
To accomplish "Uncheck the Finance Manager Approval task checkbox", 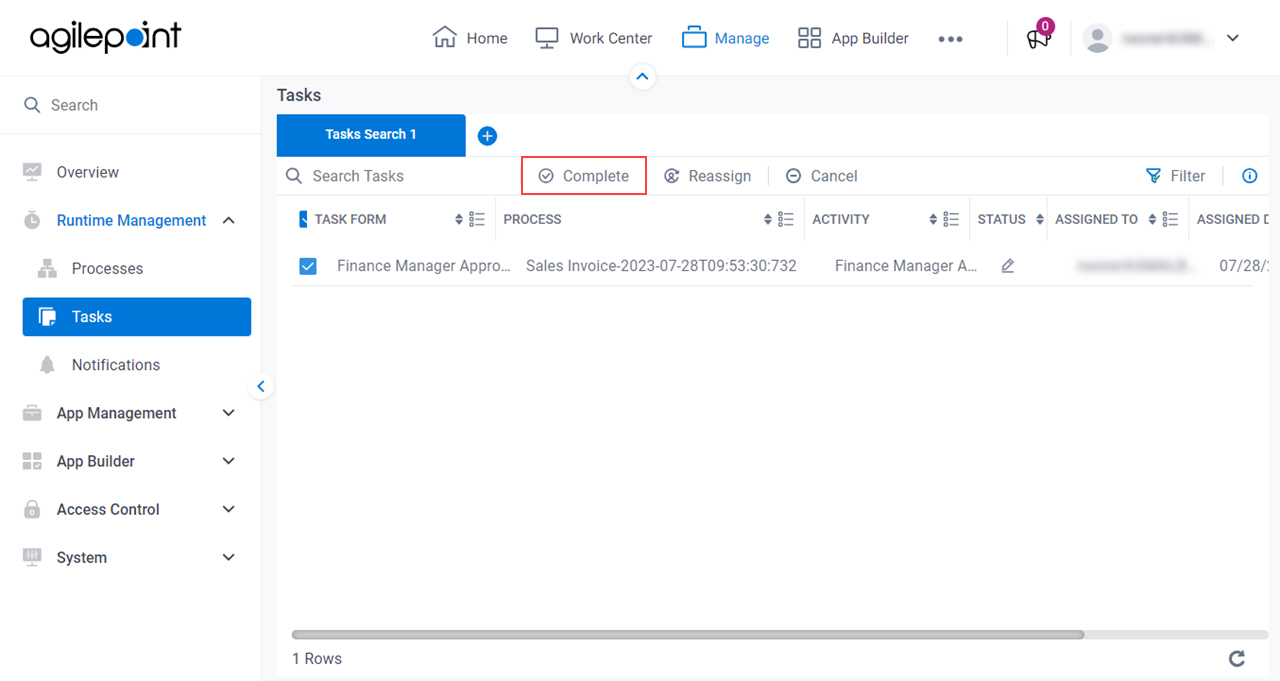I will click(308, 266).
